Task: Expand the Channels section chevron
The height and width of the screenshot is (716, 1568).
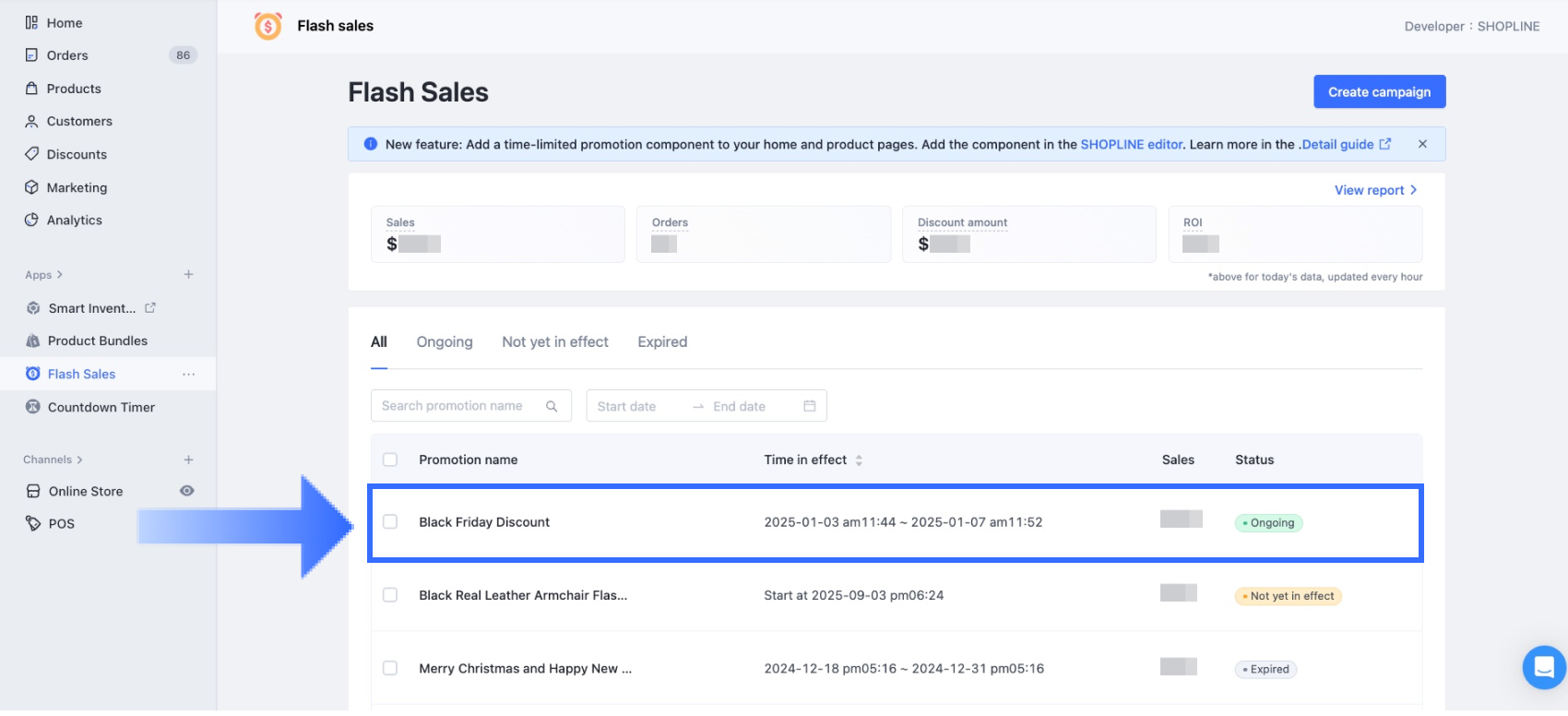Action: (80, 459)
